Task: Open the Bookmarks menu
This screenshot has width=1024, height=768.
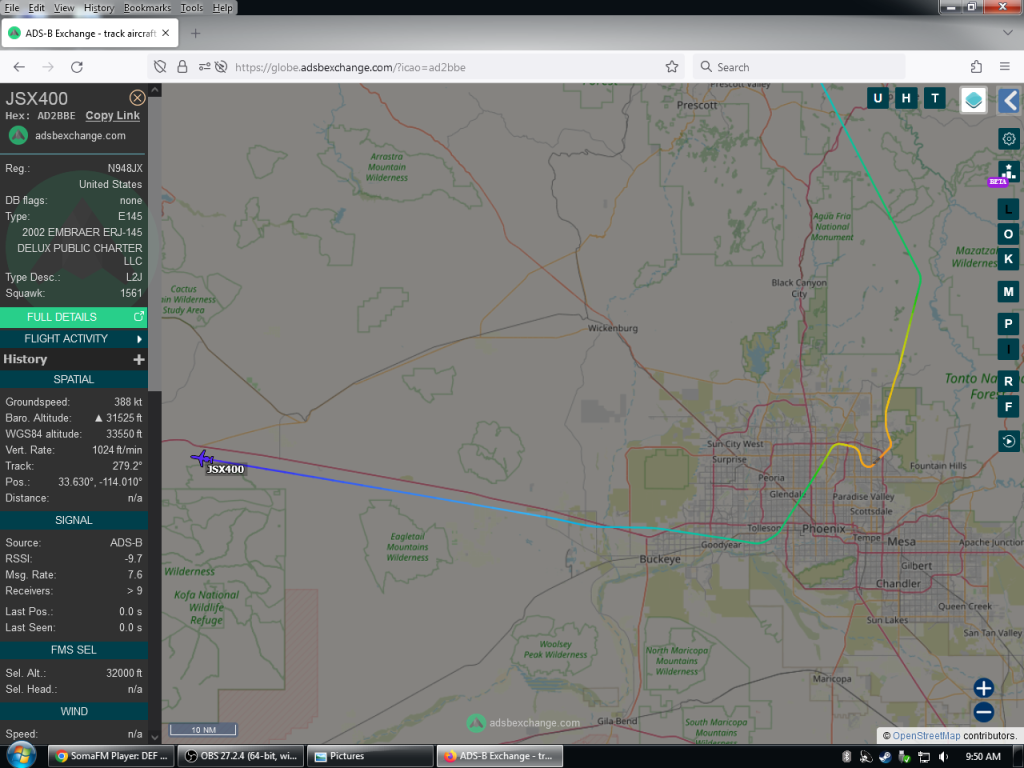Action: [147, 8]
